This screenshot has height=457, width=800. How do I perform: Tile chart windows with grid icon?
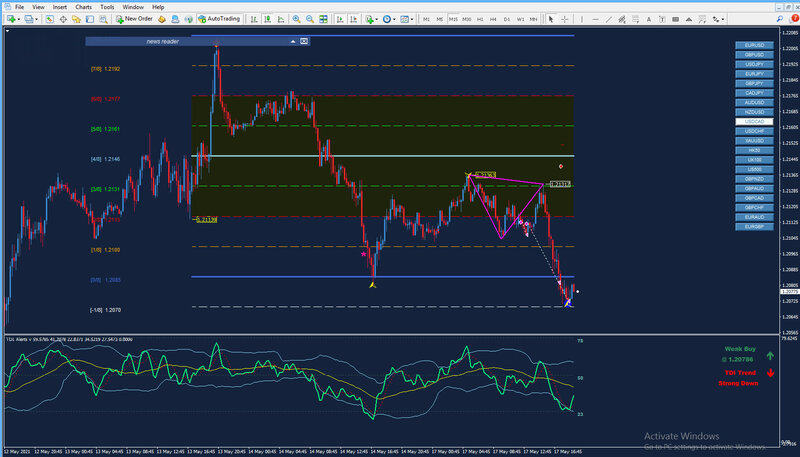point(323,19)
